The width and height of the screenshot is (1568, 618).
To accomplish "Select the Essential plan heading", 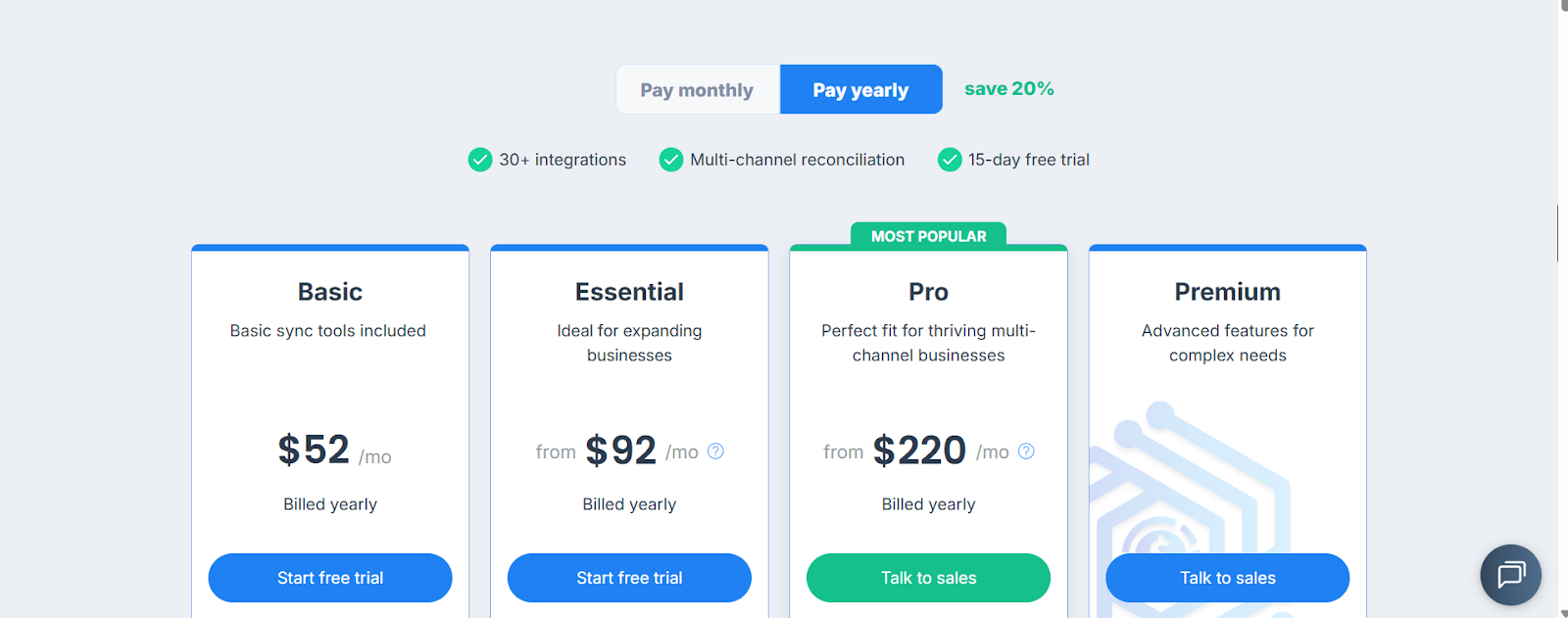I will tap(629, 292).
